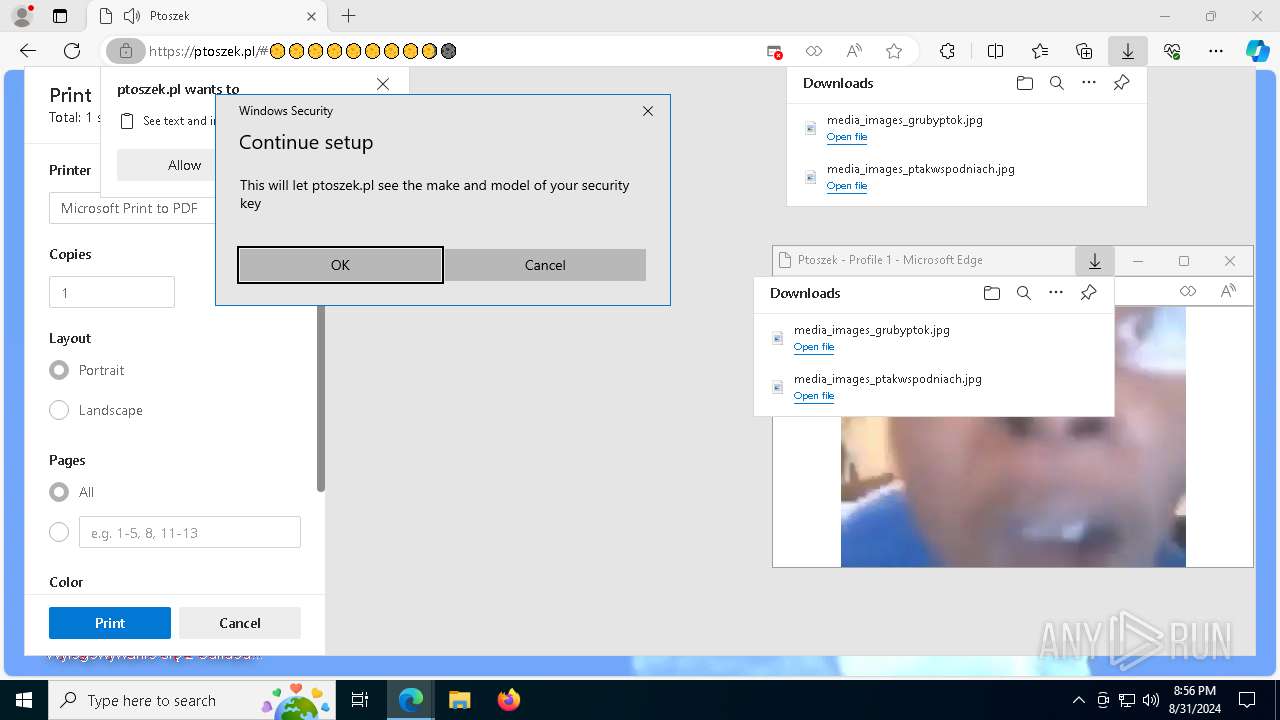Click Immersive Reader icon in popup window

[1187, 291]
